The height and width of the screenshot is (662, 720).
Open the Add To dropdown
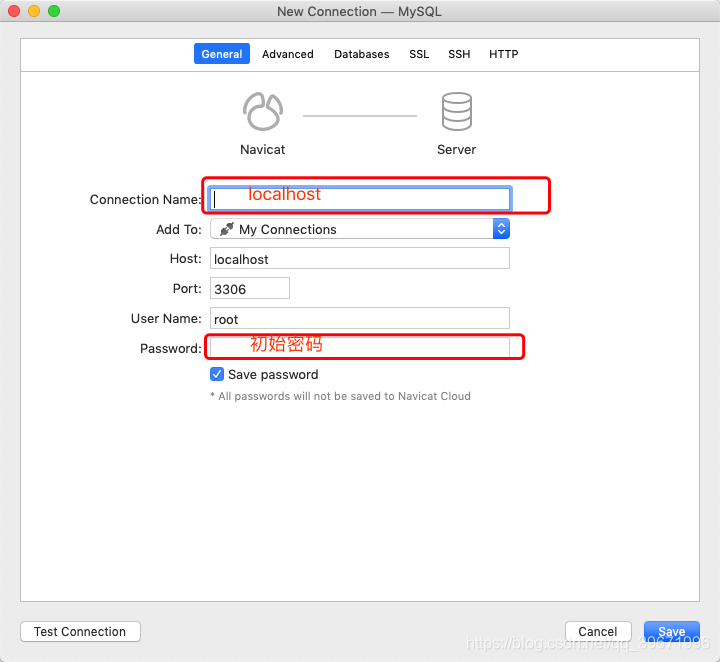(360, 229)
